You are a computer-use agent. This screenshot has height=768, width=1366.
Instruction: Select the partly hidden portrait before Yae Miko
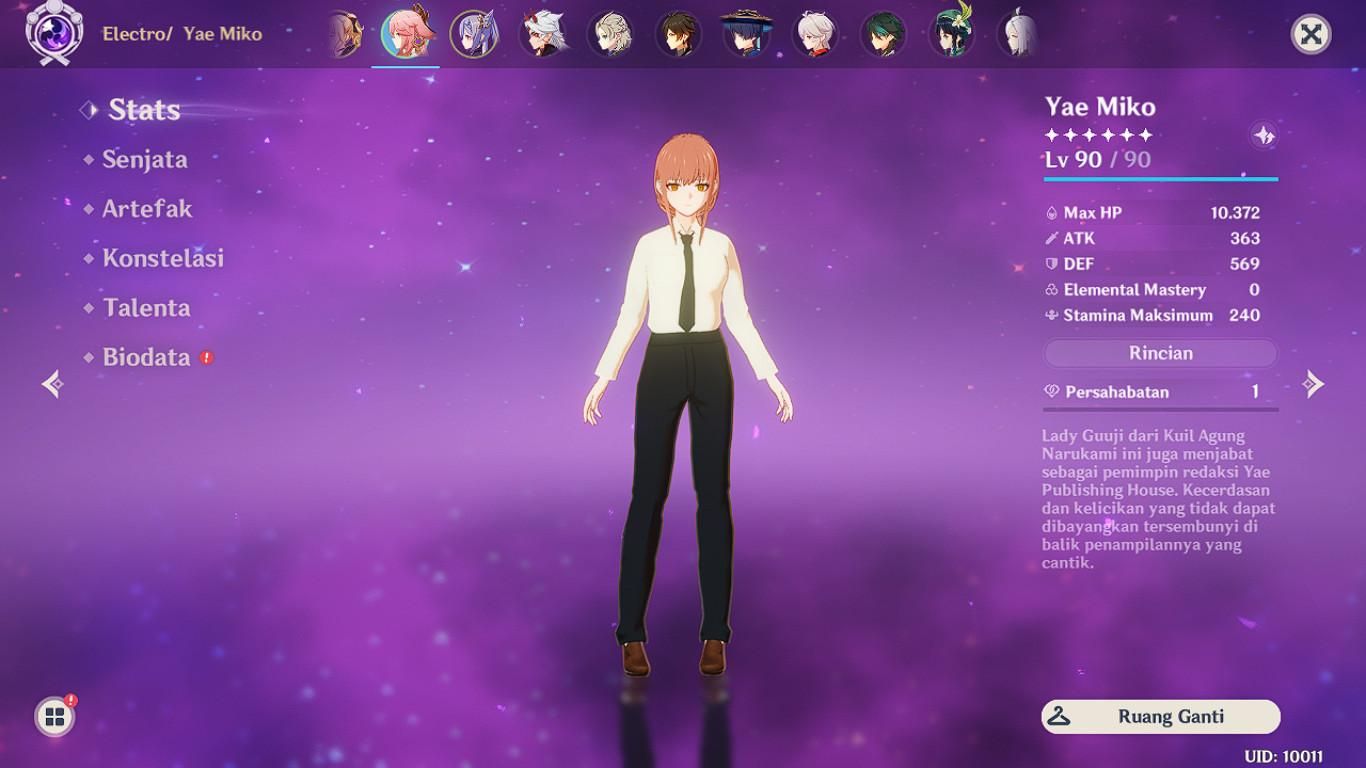pos(345,34)
